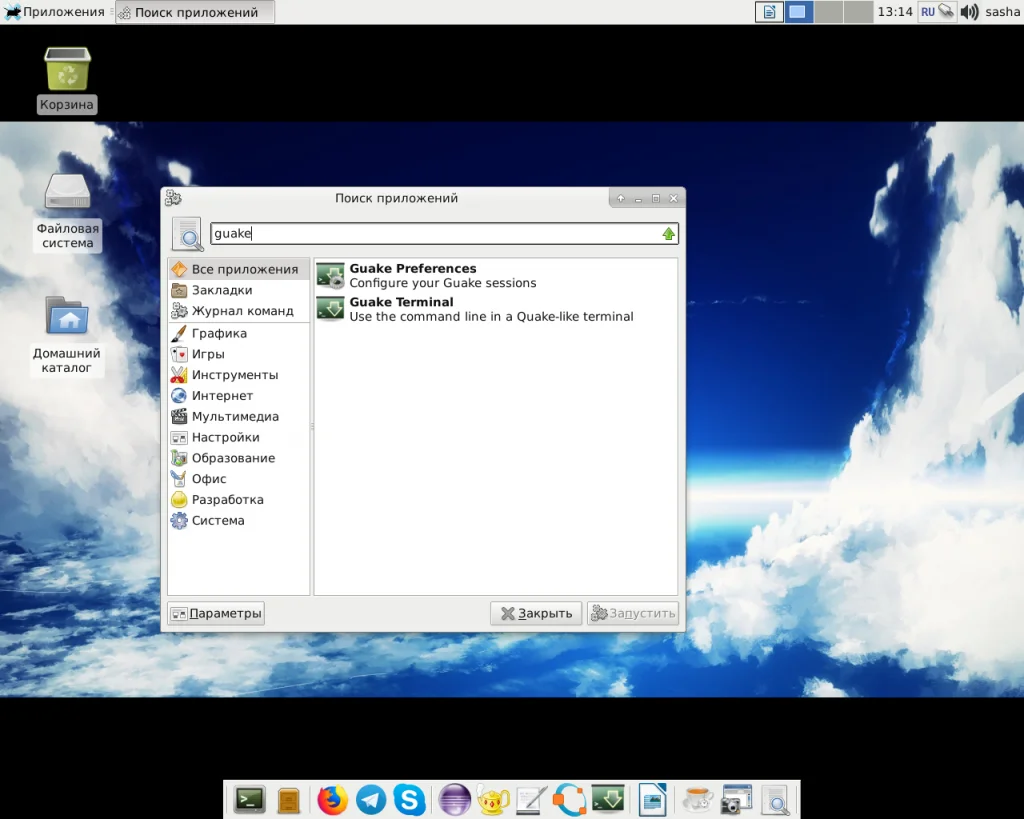
Task: Click the guake search input field
Action: (x=430, y=234)
